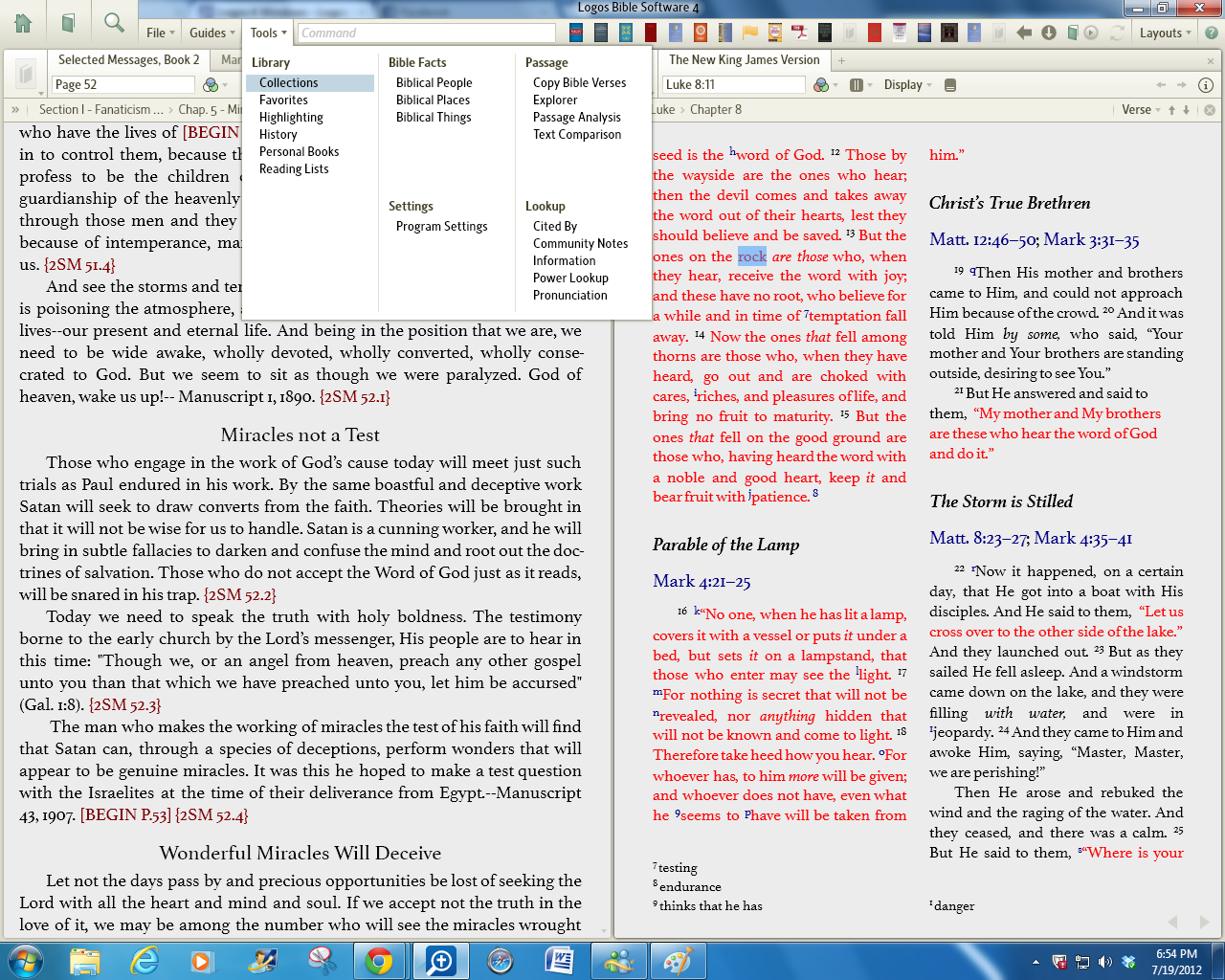
Task: Close the NKJV locator bar
Action: 1210,110
